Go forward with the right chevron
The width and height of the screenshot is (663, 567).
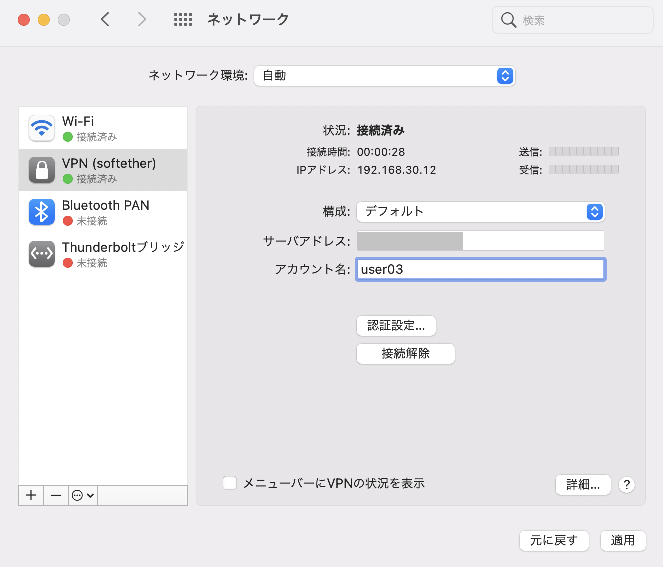pos(142,19)
